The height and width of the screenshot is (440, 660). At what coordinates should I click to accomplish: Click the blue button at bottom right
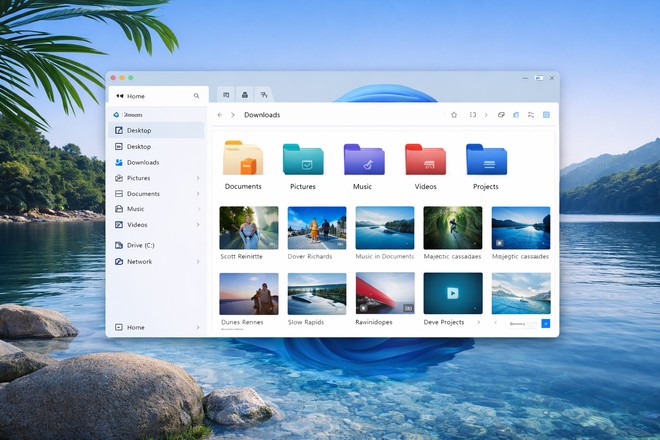[545, 323]
